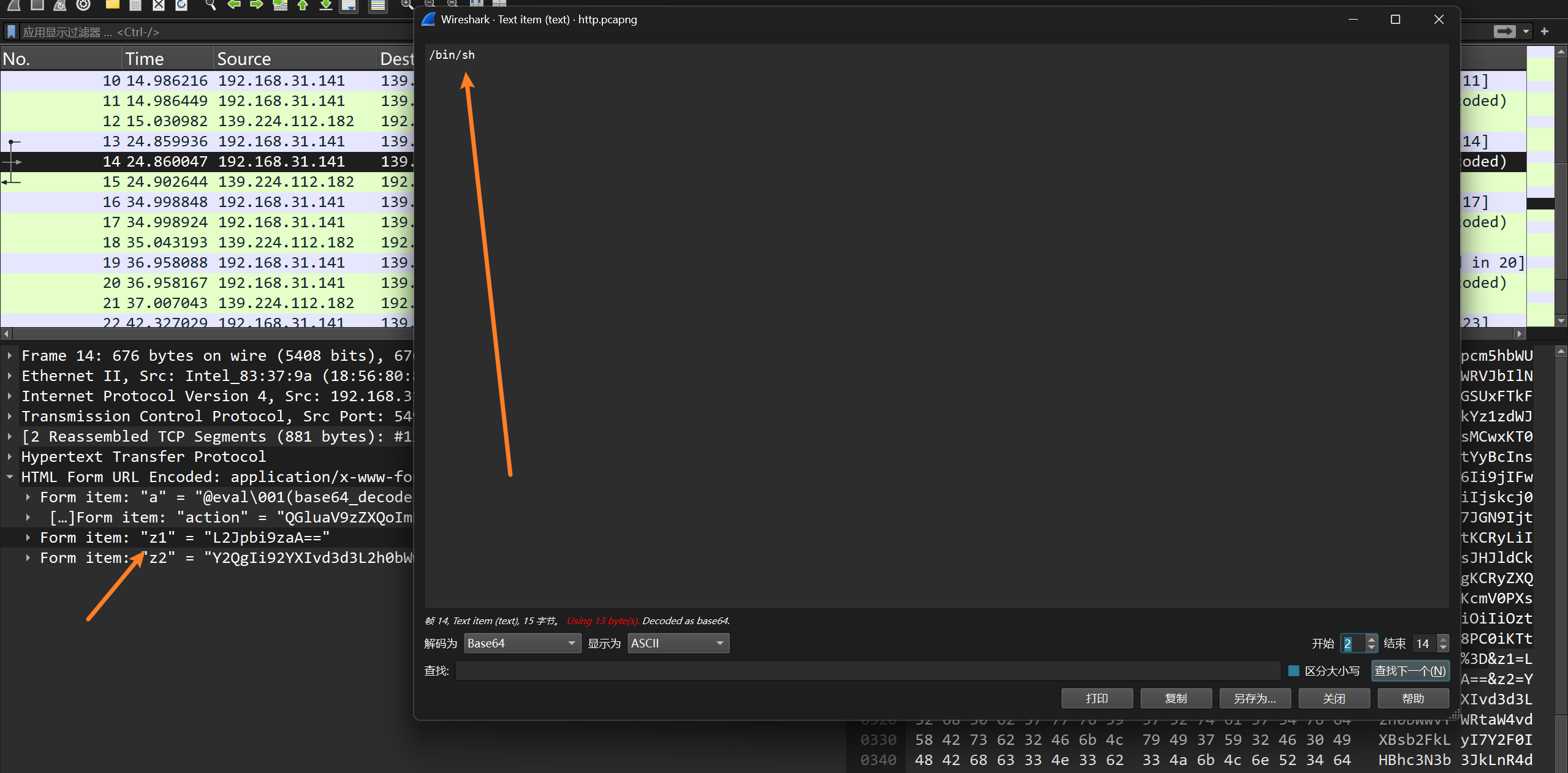Viewport: 1568px width, 773px height.
Task: Collapse the HTML Form URL Encoded node
Action: point(10,477)
